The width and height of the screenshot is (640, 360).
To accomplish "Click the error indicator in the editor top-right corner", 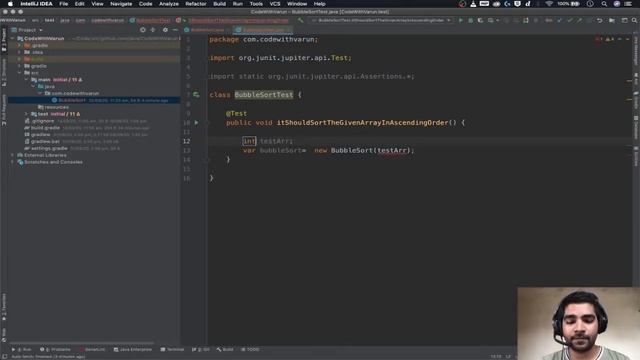I will [598, 39].
